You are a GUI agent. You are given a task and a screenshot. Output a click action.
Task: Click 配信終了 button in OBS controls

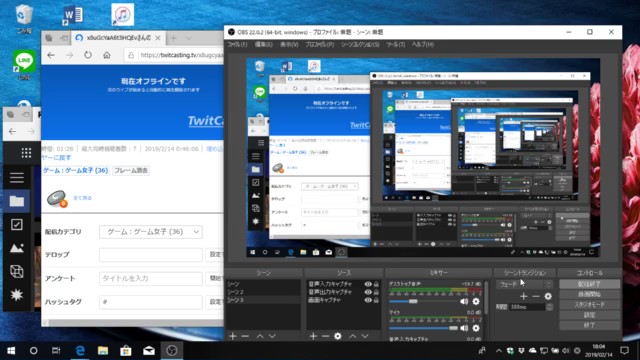point(589,284)
